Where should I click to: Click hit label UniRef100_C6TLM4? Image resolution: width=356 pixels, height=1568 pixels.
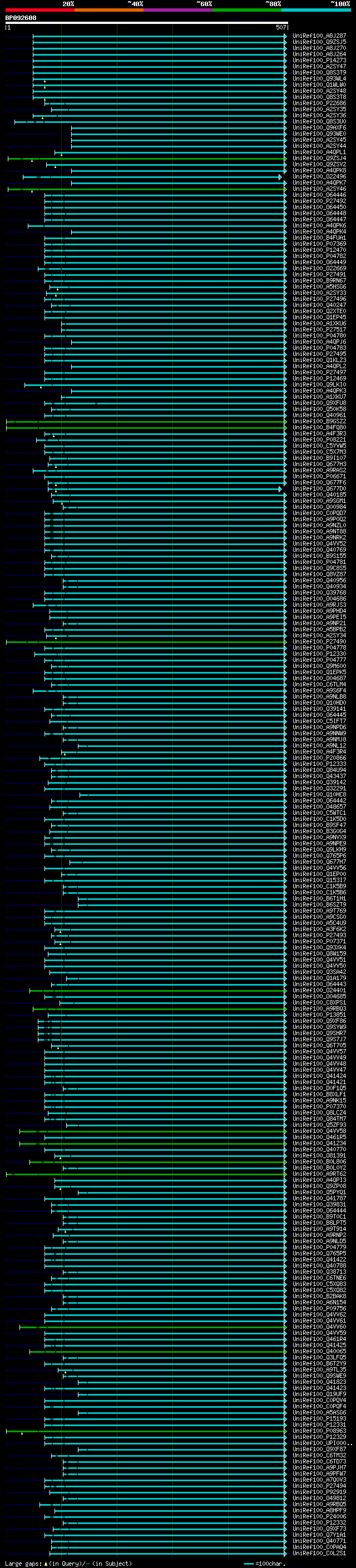click(x=319, y=685)
